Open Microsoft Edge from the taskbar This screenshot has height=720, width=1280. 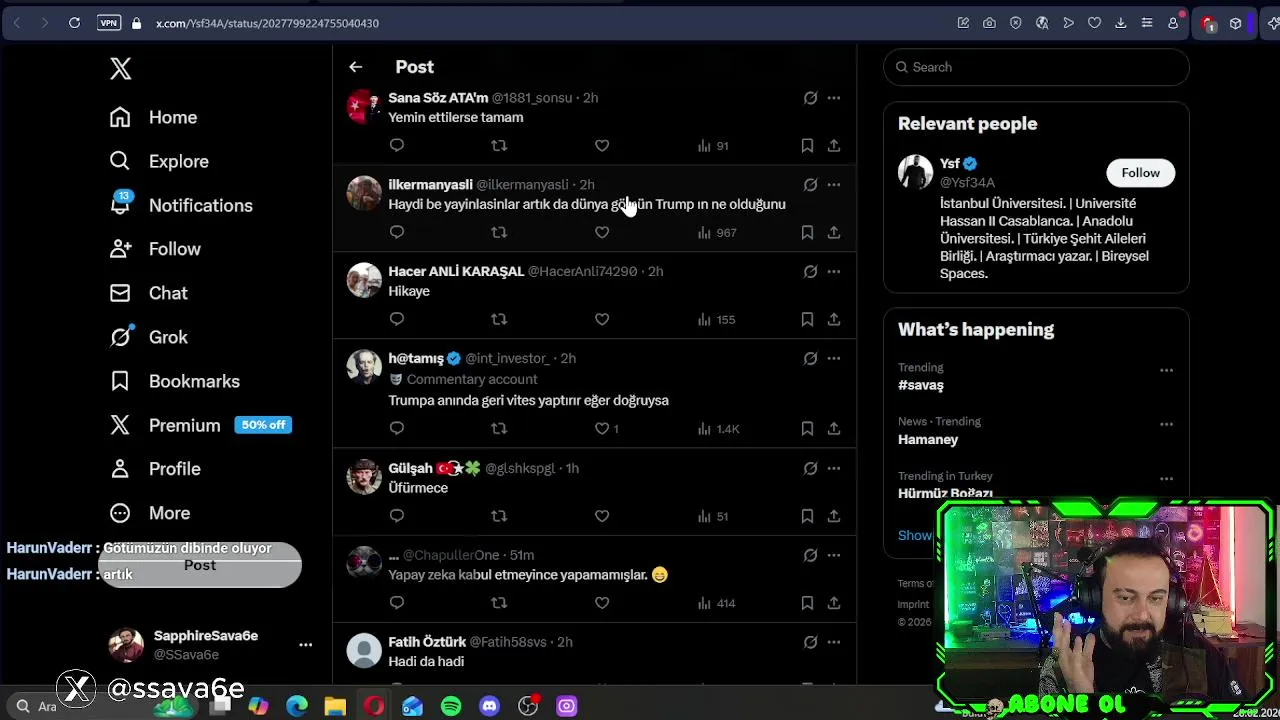point(297,707)
